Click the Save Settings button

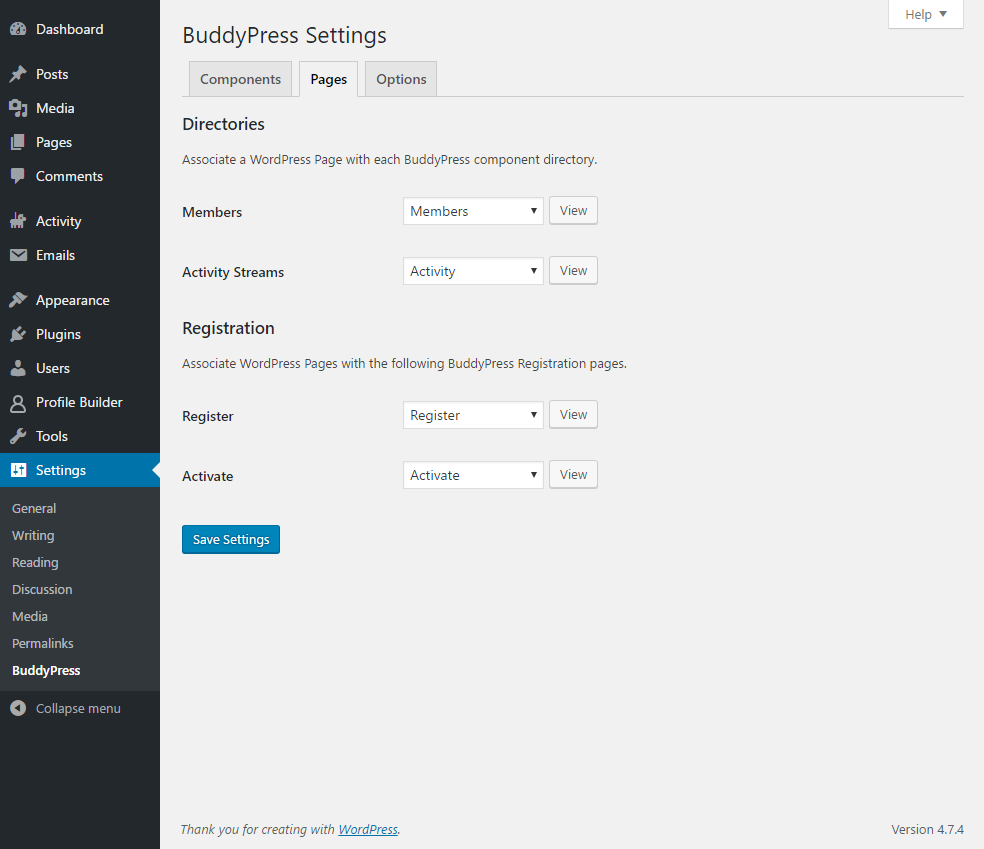(x=231, y=540)
